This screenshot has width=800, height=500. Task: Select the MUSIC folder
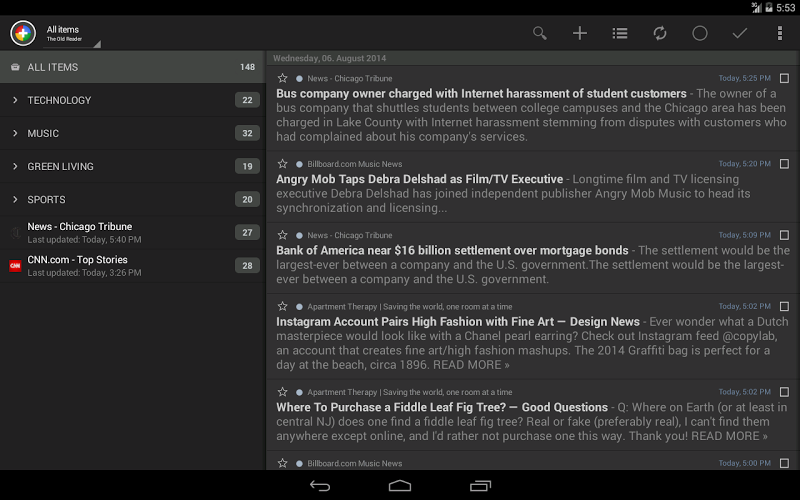(133, 133)
